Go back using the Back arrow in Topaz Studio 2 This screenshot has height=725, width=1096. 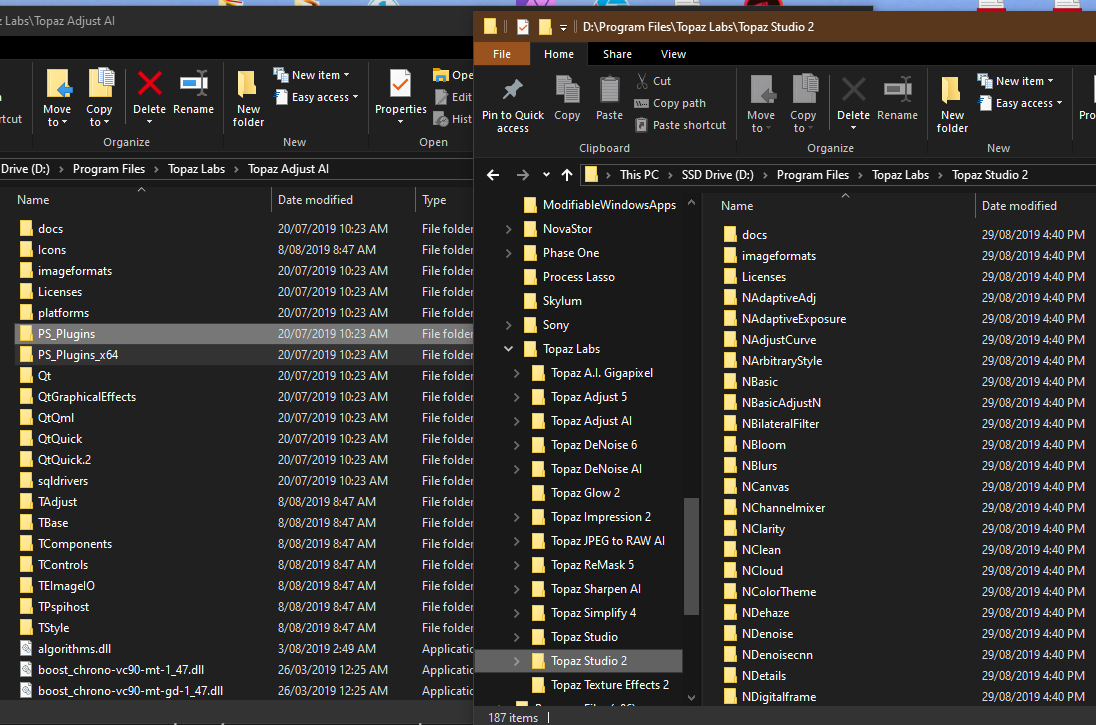493,175
